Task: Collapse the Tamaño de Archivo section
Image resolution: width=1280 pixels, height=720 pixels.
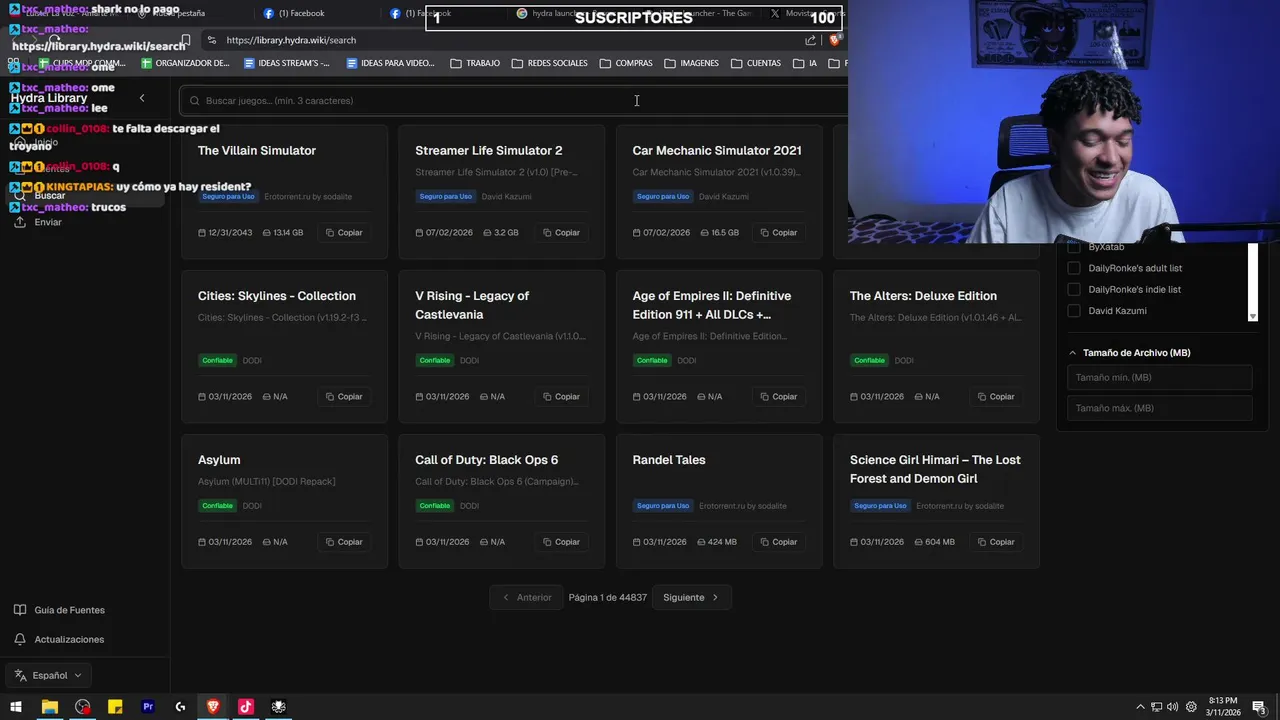Action: [x=1130, y=353]
